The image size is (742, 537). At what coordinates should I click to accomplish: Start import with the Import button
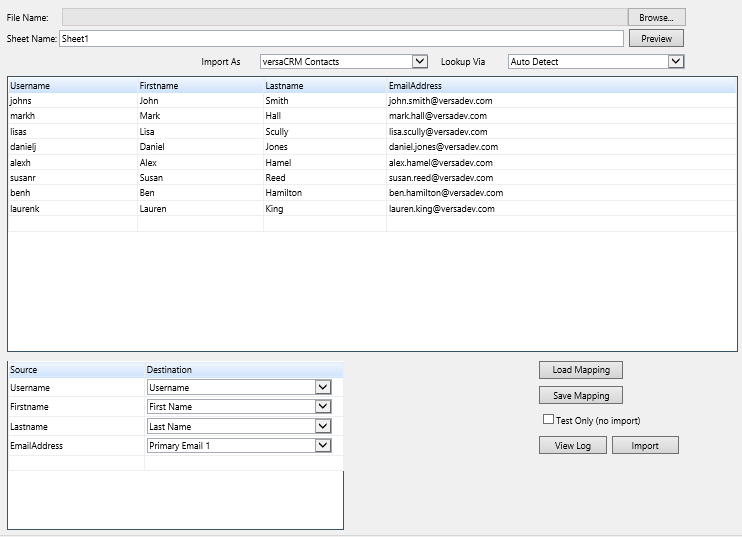[x=645, y=445]
